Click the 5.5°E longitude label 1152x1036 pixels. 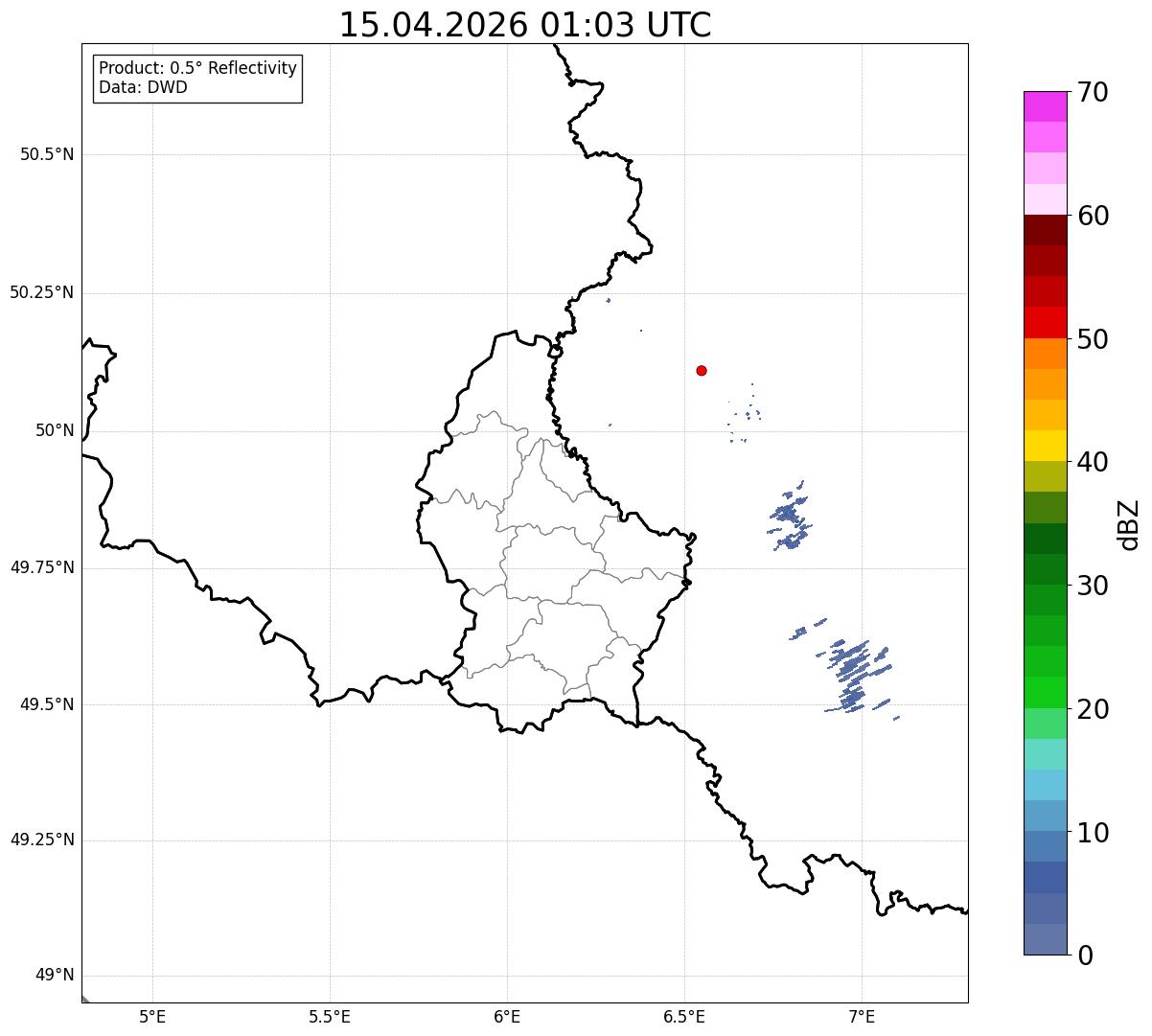(330, 1017)
